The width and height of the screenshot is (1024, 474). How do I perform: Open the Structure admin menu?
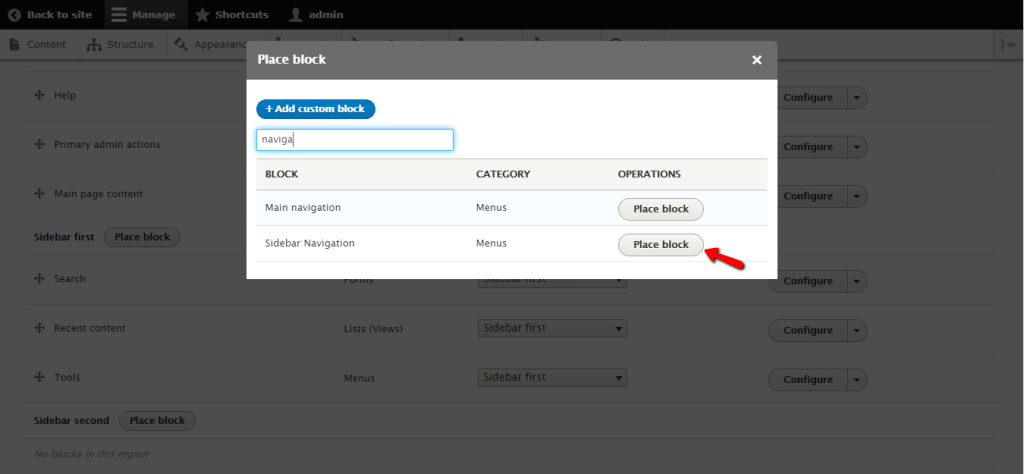(121, 44)
